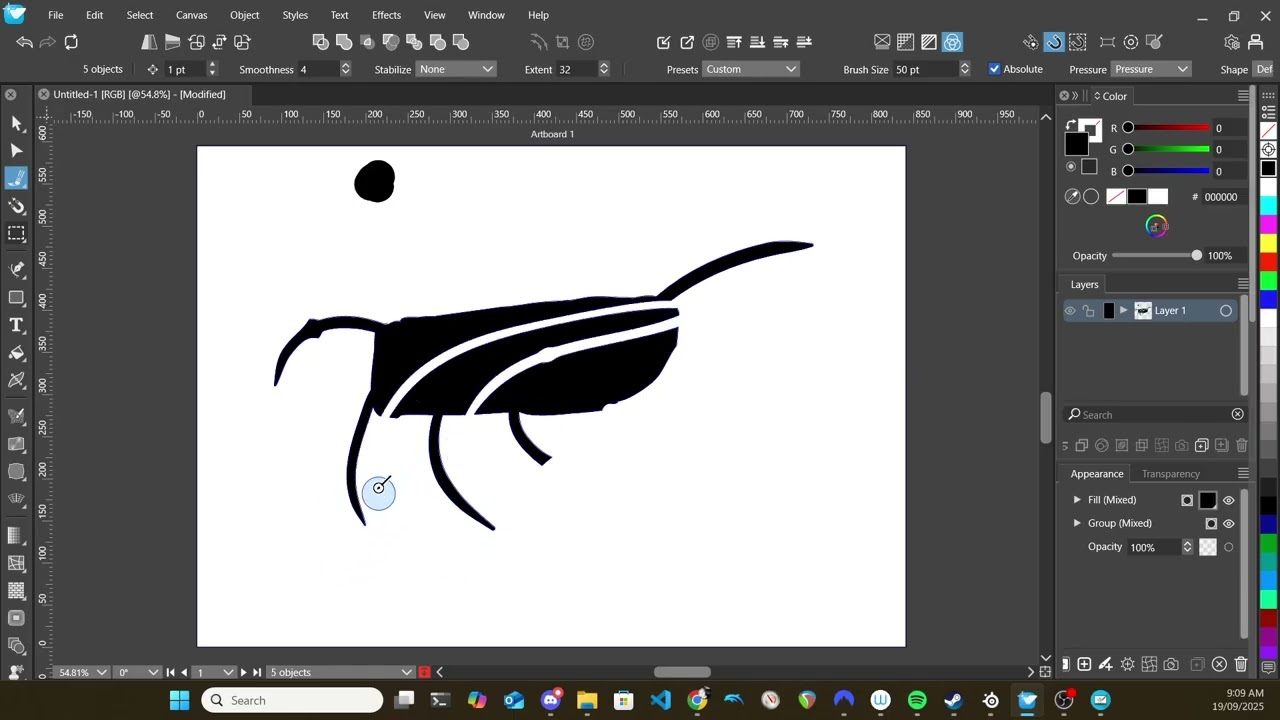
Task: Expand the Group (Mixed) row
Action: (x=1077, y=523)
